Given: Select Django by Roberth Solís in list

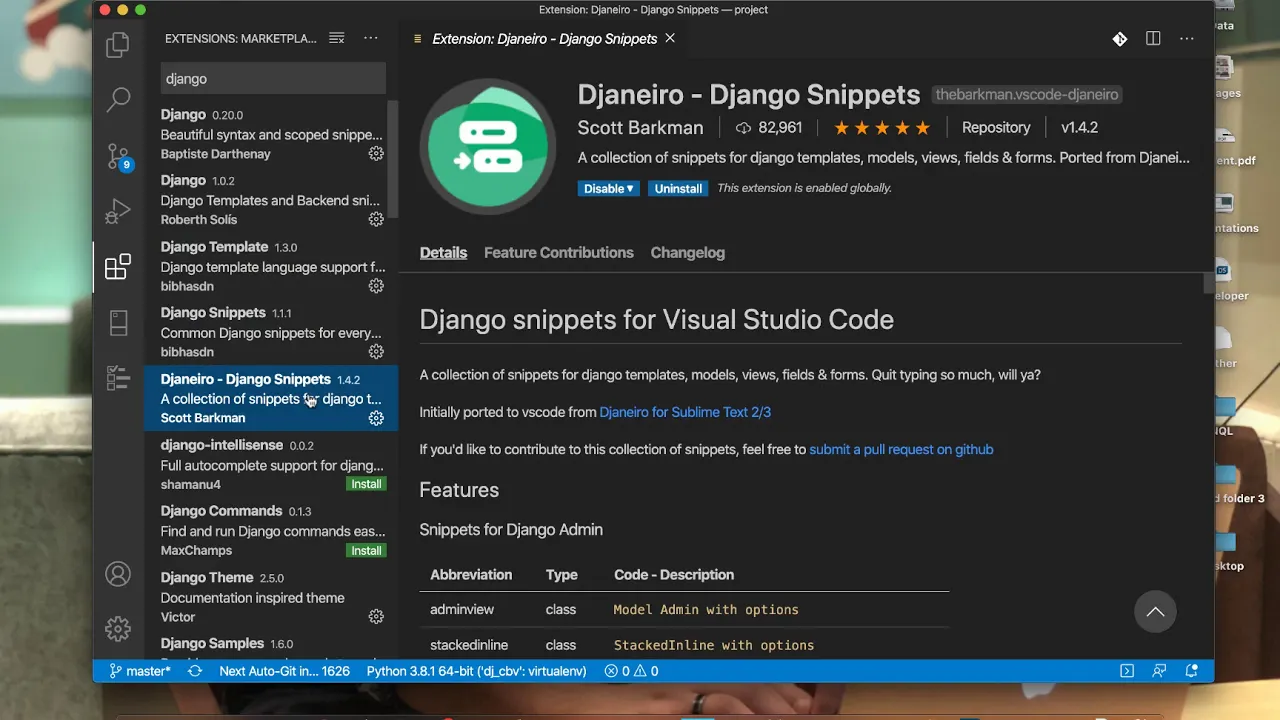Looking at the screenshot, I should [272, 200].
